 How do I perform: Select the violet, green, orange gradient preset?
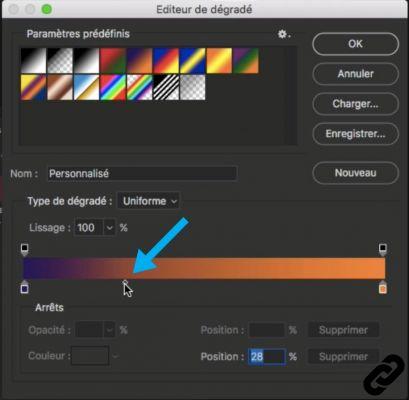pyautogui.click(x=246, y=61)
